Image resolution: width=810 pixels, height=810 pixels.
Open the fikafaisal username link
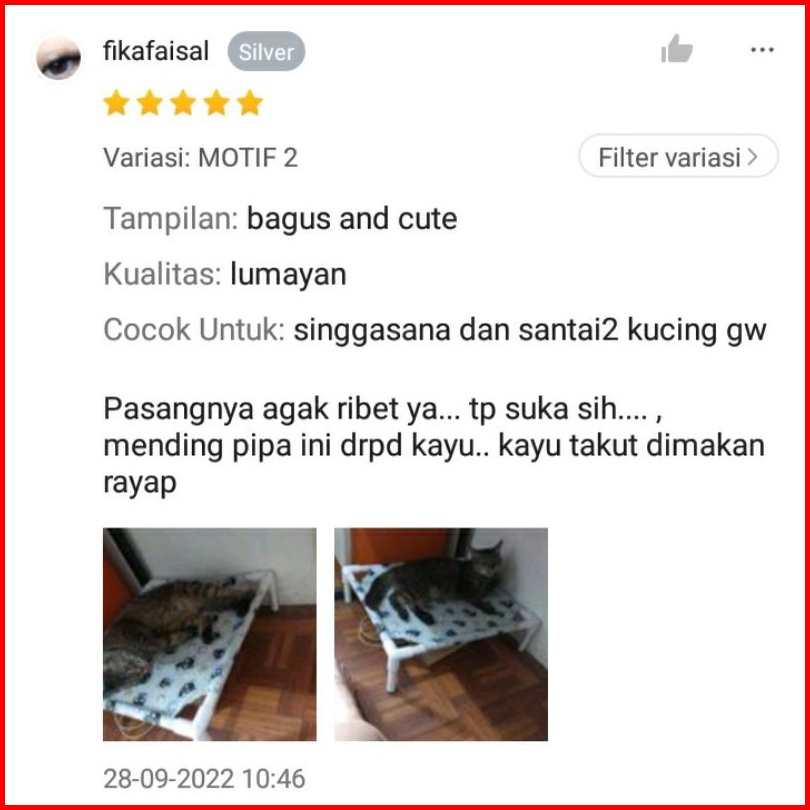pos(156,51)
